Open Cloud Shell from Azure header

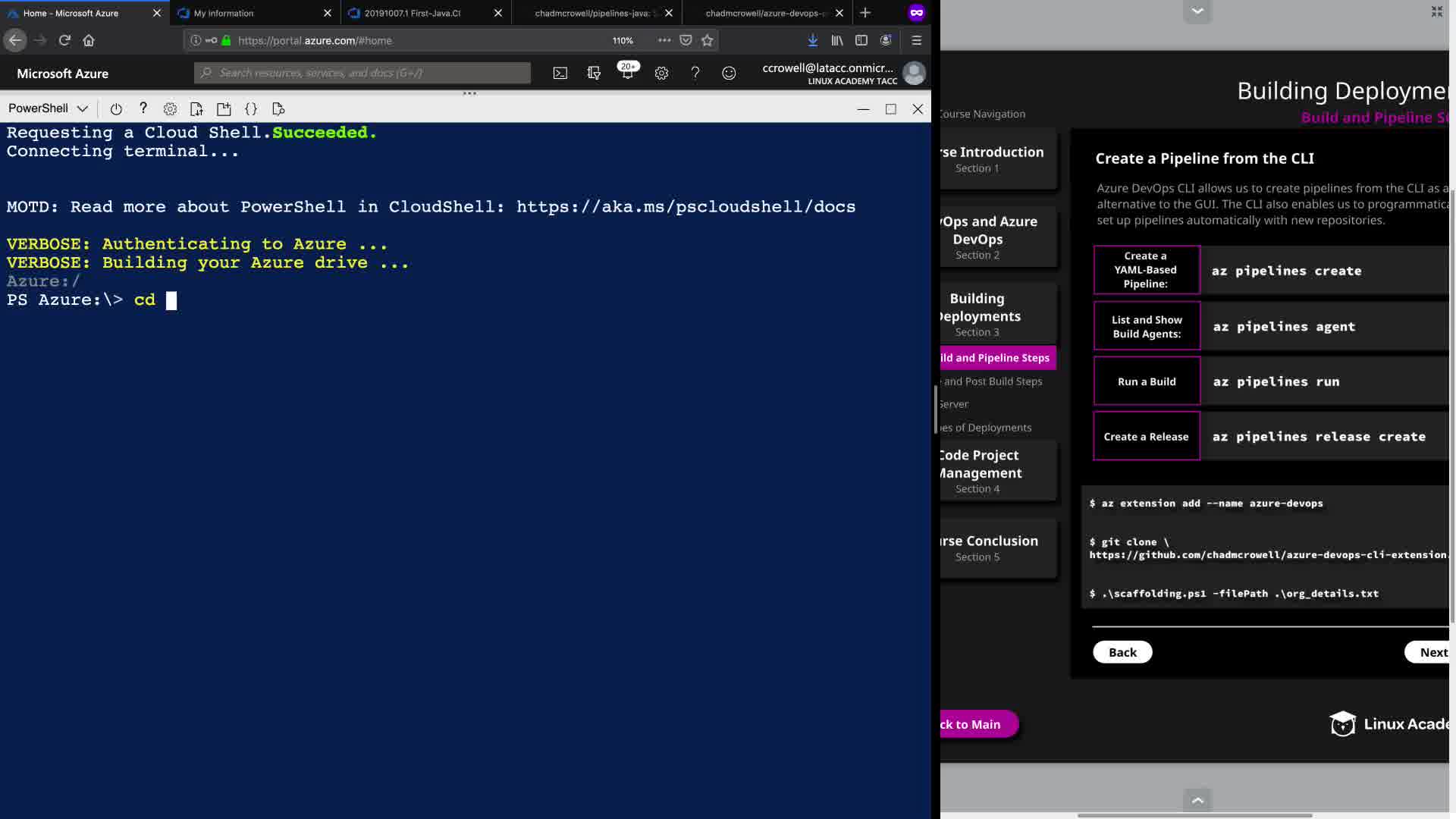coord(560,73)
